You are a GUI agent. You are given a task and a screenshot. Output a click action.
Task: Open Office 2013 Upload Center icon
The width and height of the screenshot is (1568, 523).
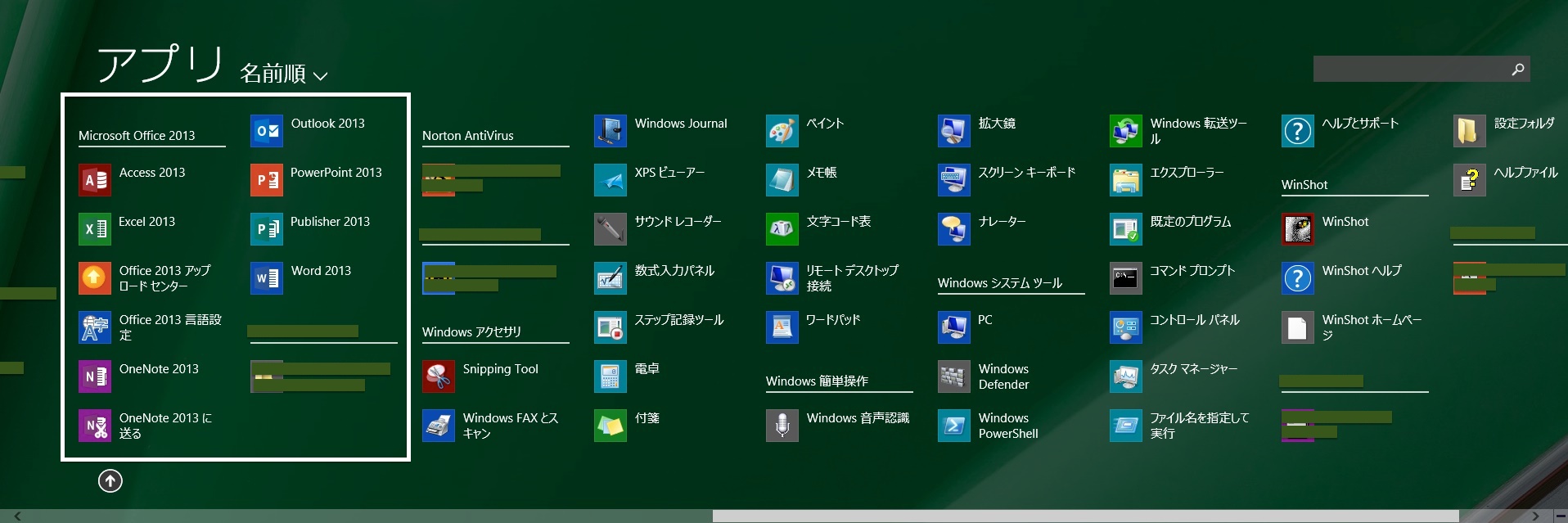point(95,278)
